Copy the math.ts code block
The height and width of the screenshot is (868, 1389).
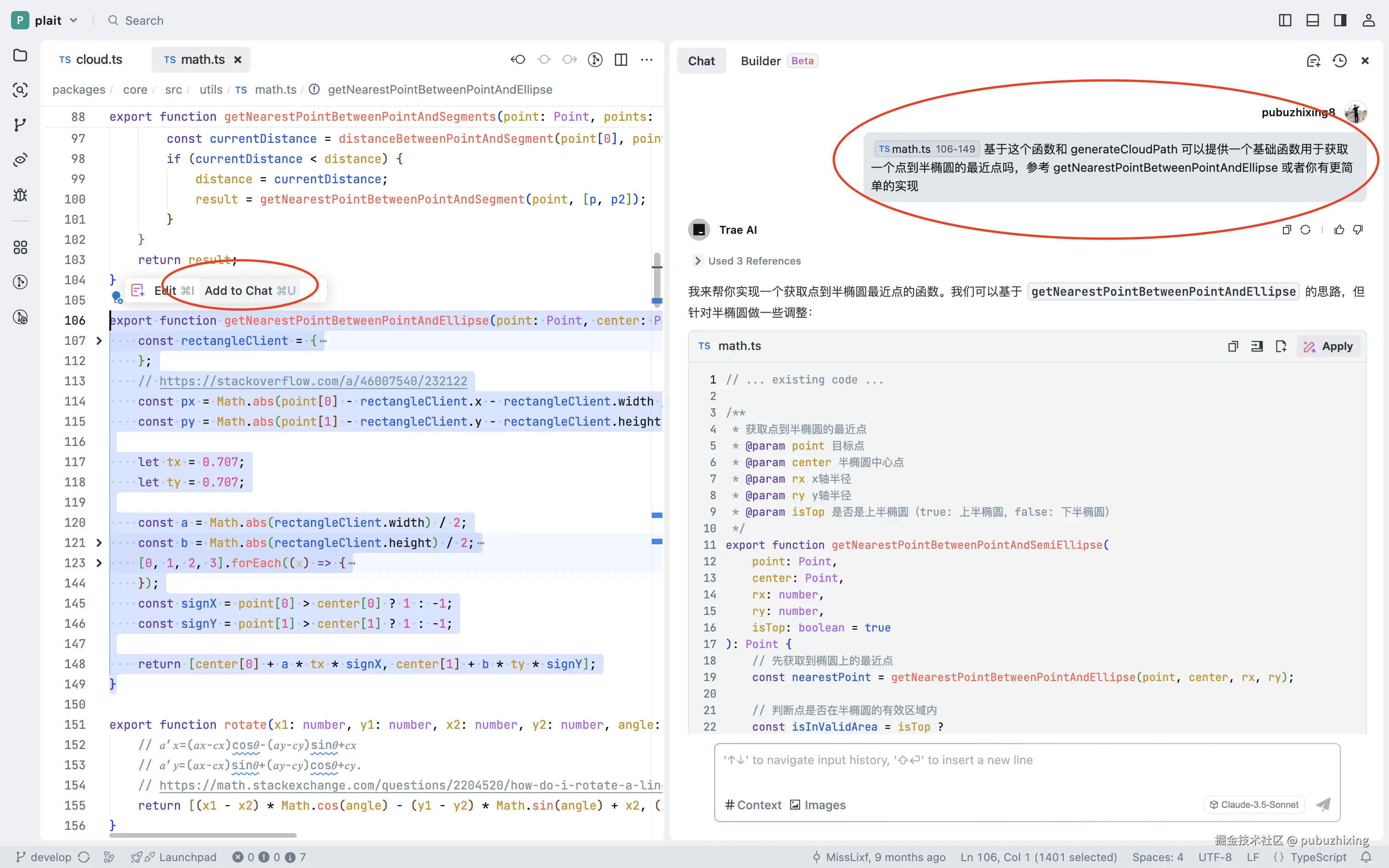1232,346
